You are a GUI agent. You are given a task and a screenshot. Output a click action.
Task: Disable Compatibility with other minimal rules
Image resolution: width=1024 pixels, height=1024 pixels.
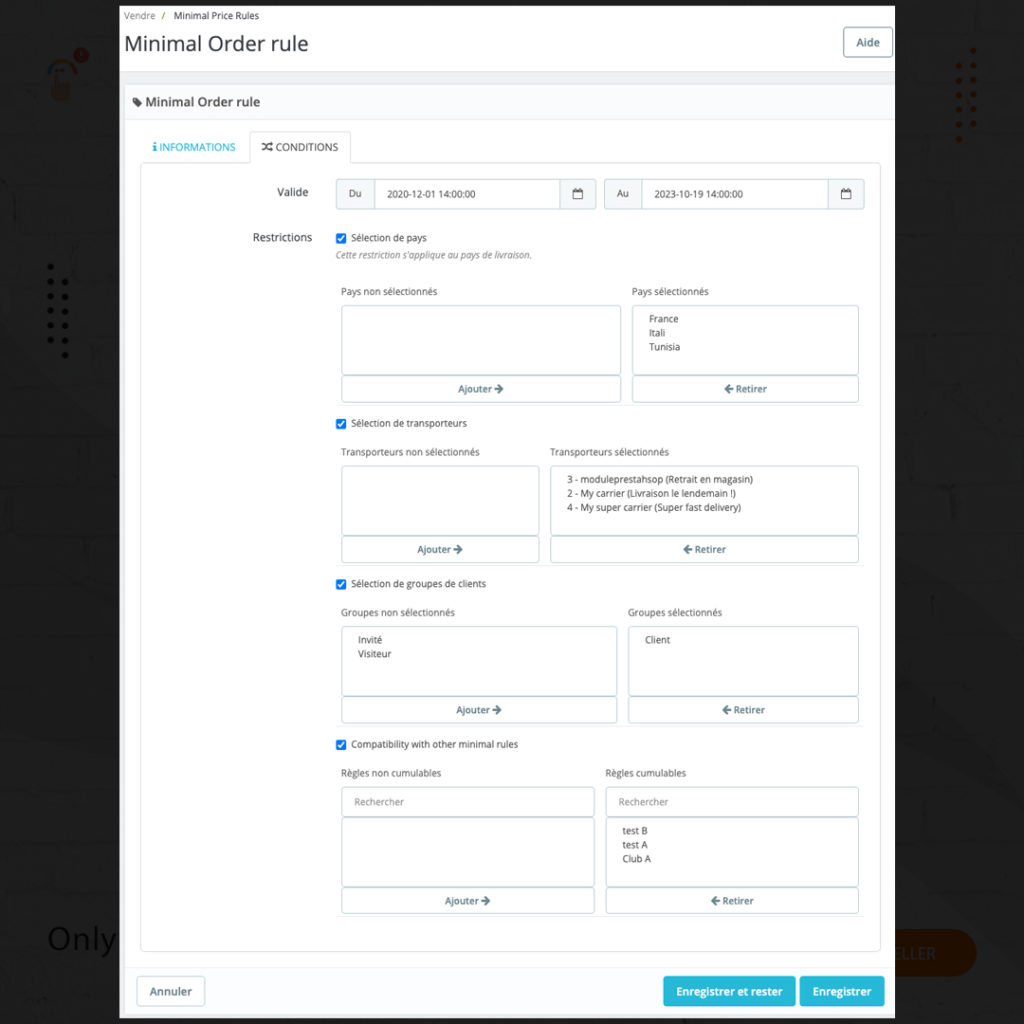[x=341, y=744]
